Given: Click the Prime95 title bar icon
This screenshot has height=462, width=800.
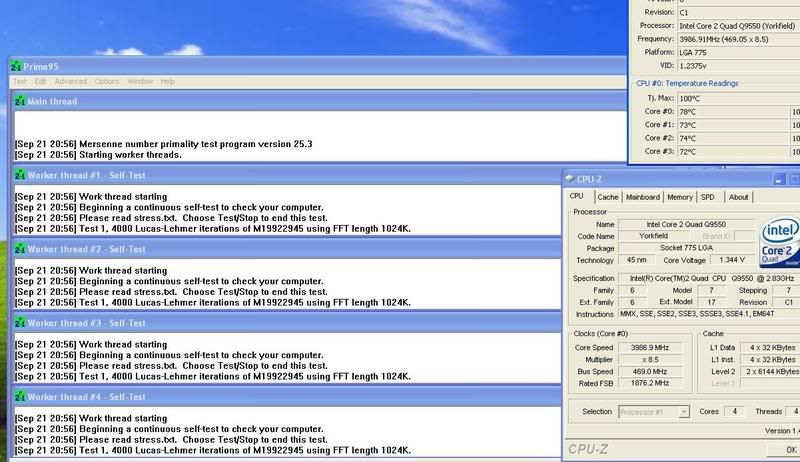Looking at the screenshot, I should coord(16,66).
